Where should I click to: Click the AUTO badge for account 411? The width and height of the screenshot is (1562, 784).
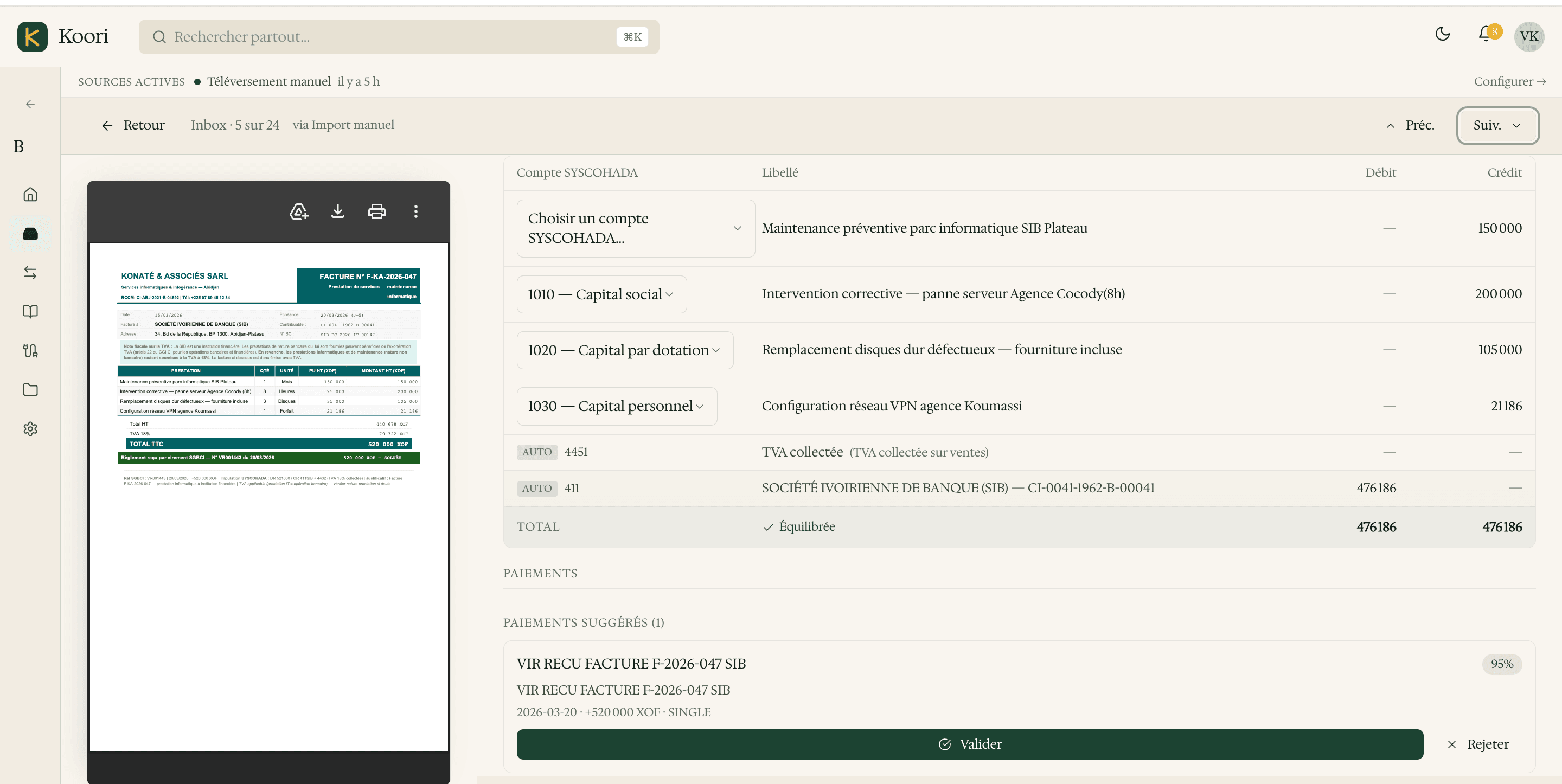click(536, 488)
